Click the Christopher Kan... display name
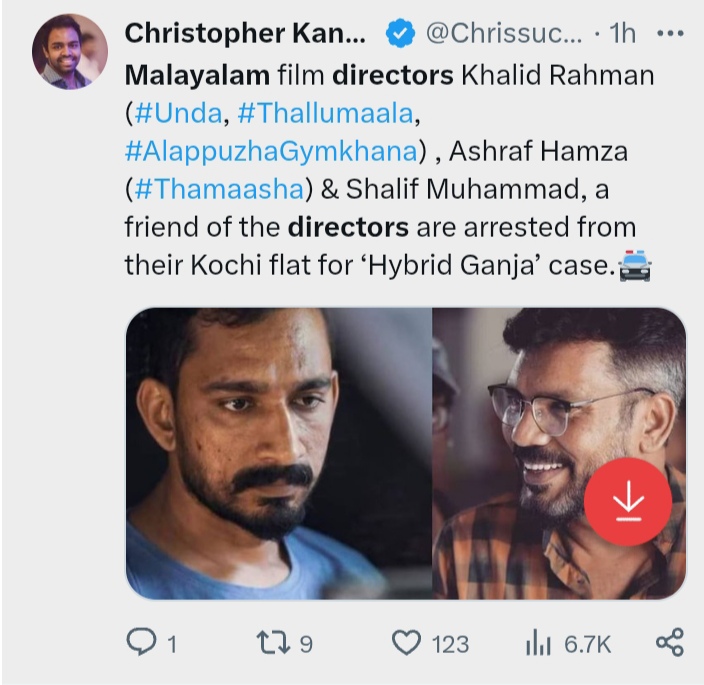This screenshot has width=704, height=685. click(x=245, y=34)
